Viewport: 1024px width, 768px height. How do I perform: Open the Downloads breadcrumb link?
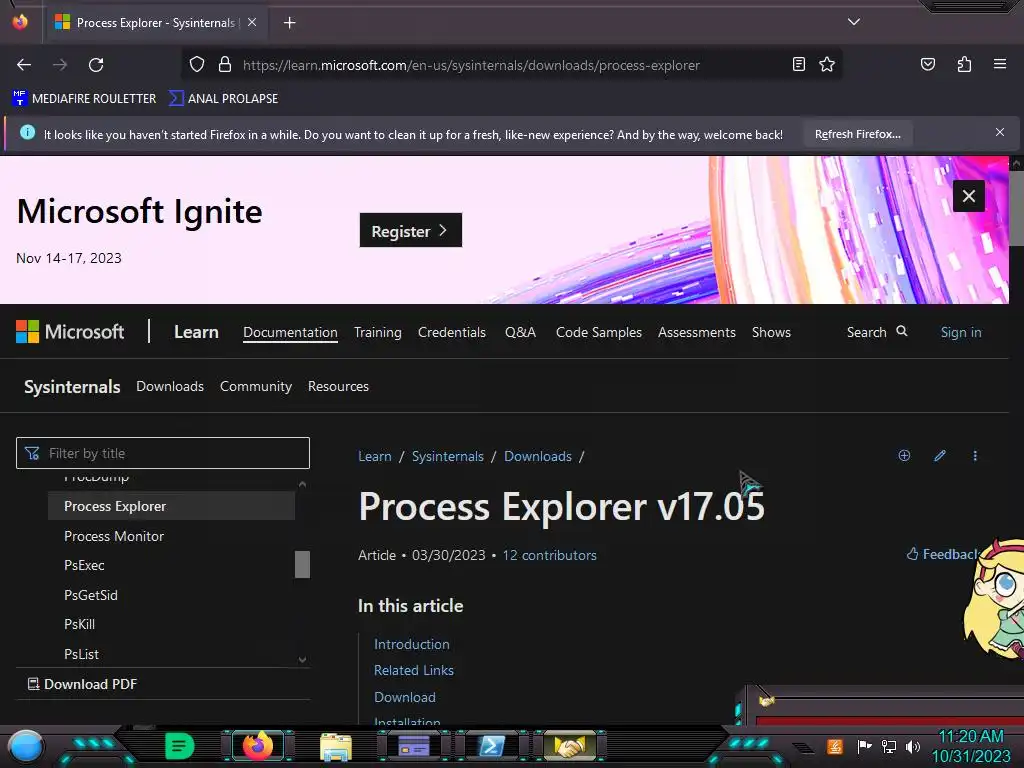click(x=537, y=456)
